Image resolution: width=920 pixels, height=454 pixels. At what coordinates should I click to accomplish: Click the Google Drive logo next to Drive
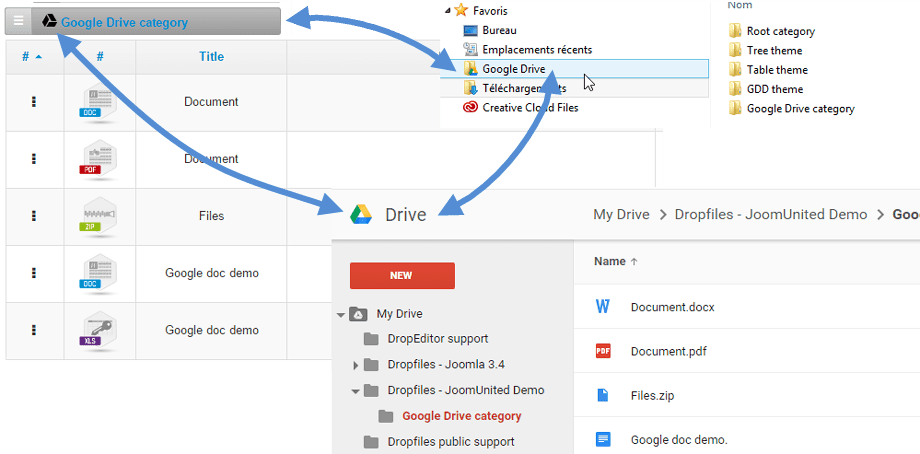(x=361, y=214)
